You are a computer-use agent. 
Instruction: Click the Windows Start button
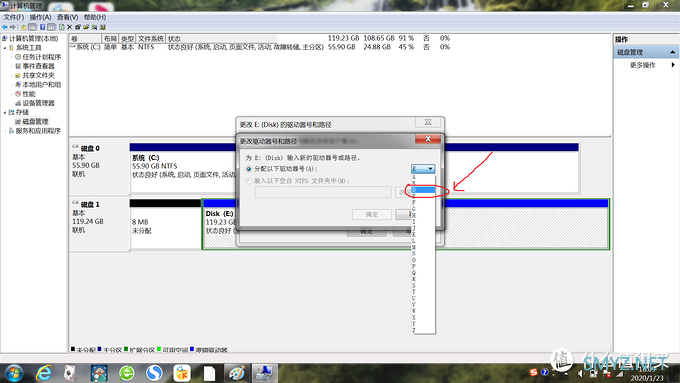pyautogui.click(x=14, y=373)
